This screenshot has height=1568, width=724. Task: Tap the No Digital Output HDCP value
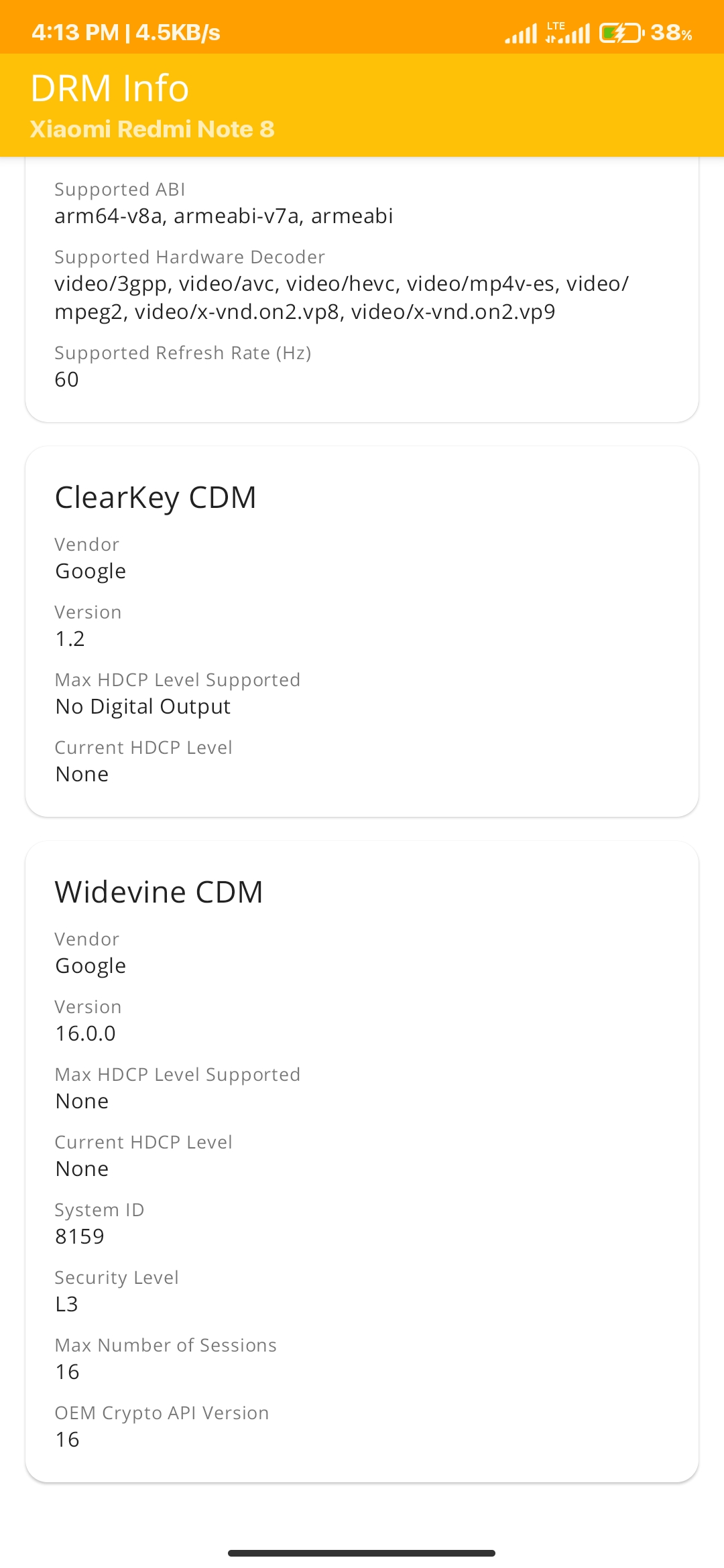point(143,706)
